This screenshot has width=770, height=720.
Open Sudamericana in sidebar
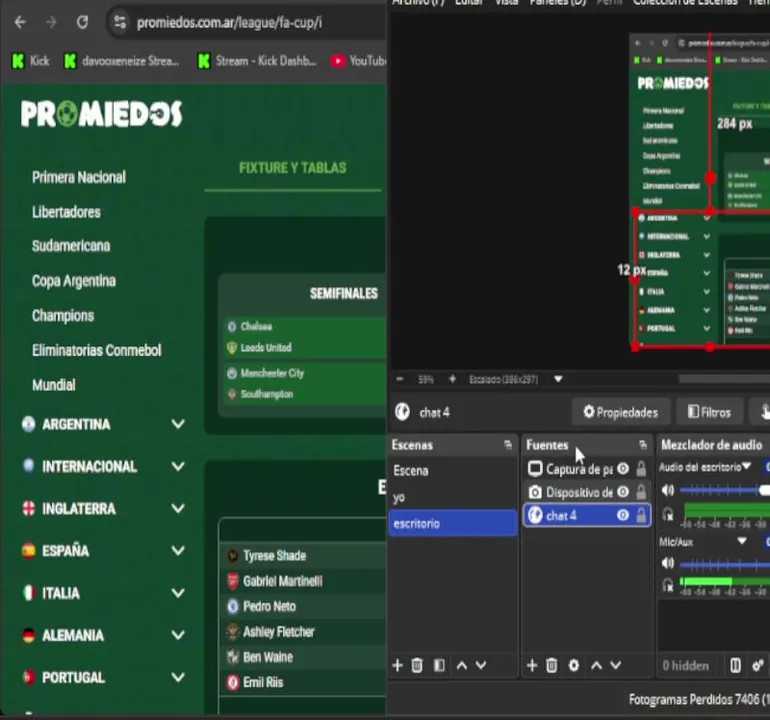71,246
